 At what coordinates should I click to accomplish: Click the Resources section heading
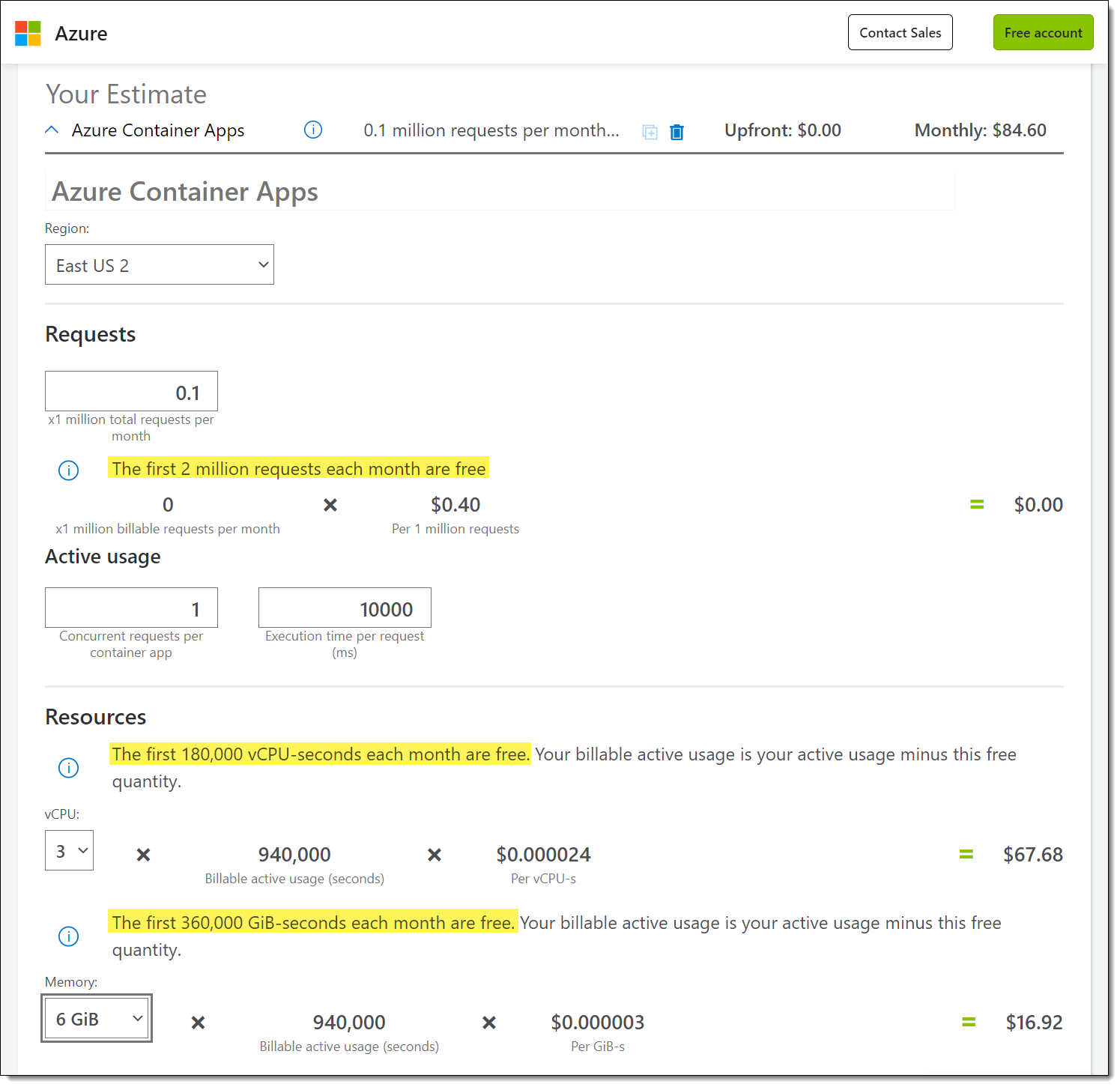pyautogui.click(x=96, y=717)
